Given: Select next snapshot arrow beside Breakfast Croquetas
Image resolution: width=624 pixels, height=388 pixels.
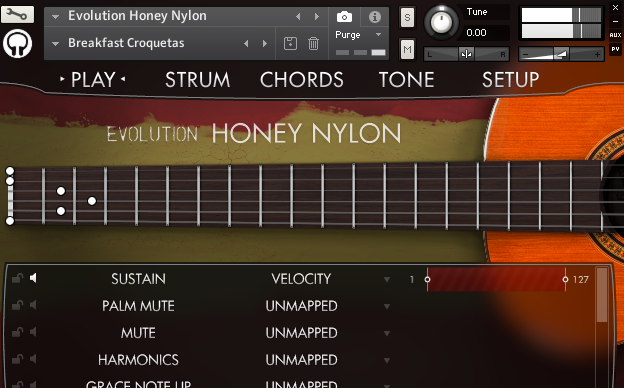Looking at the screenshot, I should click(x=265, y=43).
